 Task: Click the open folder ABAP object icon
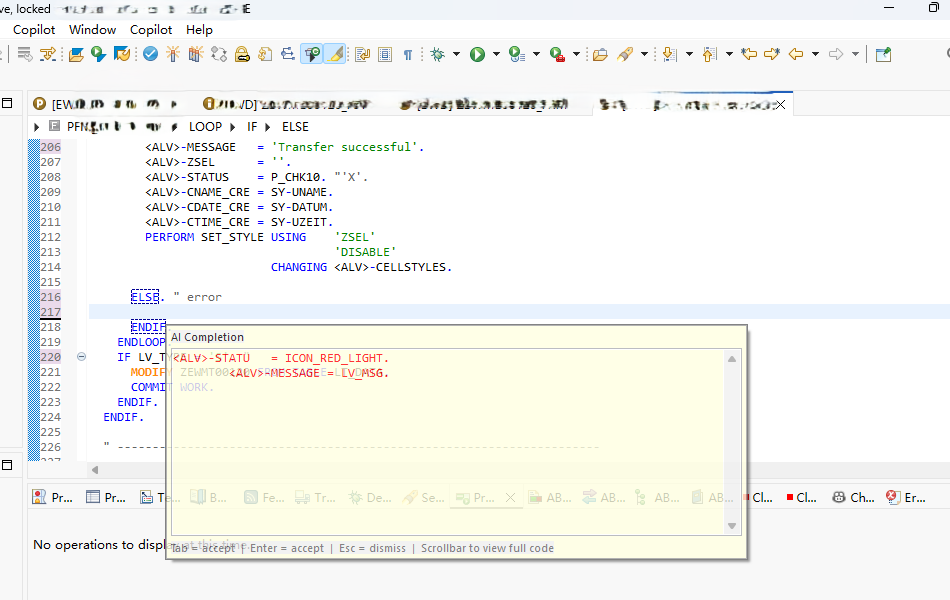click(76, 55)
